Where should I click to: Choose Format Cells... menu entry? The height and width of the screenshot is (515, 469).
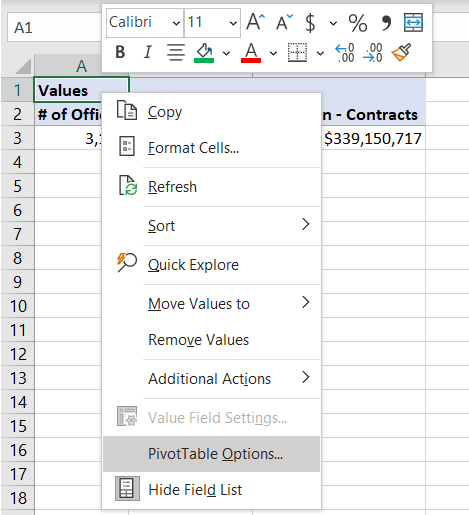coord(211,147)
